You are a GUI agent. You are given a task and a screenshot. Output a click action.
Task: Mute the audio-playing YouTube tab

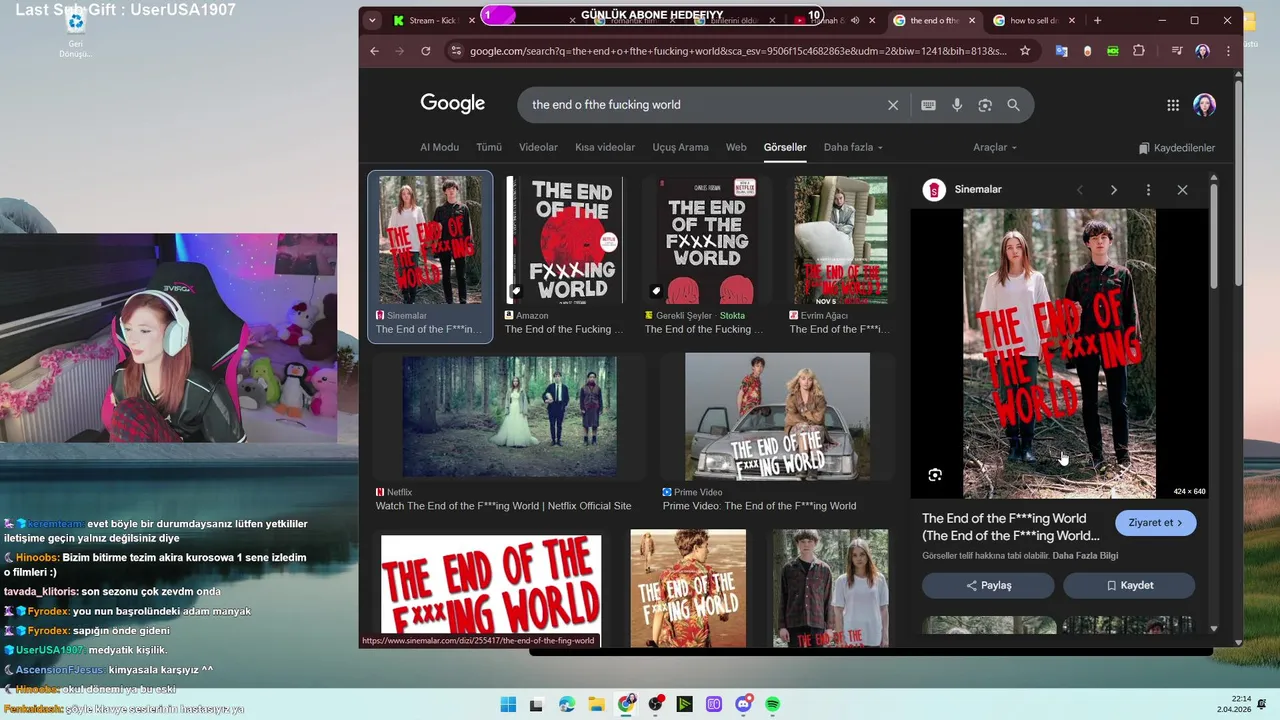tap(855, 20)
